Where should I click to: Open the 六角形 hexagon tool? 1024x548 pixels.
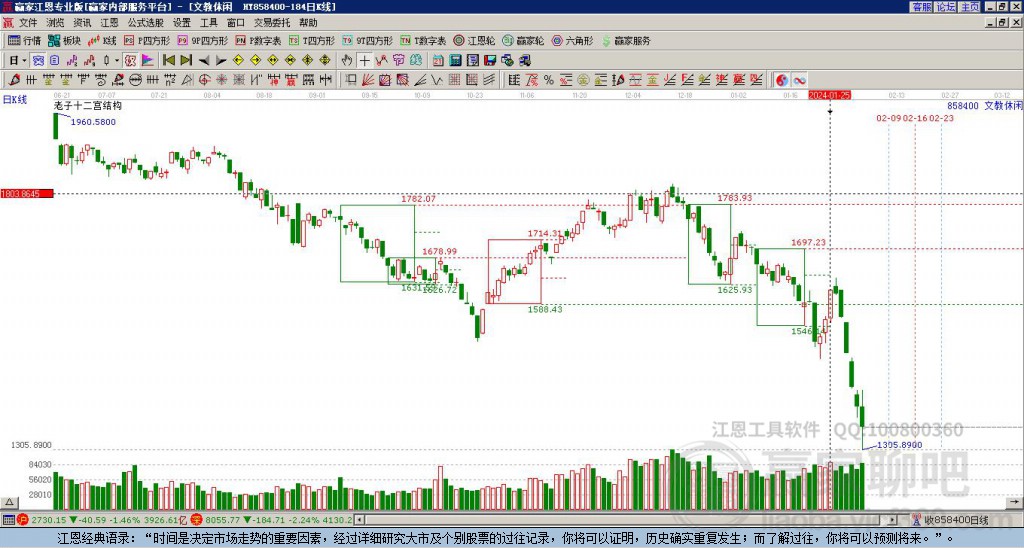[x=572, y=40]
